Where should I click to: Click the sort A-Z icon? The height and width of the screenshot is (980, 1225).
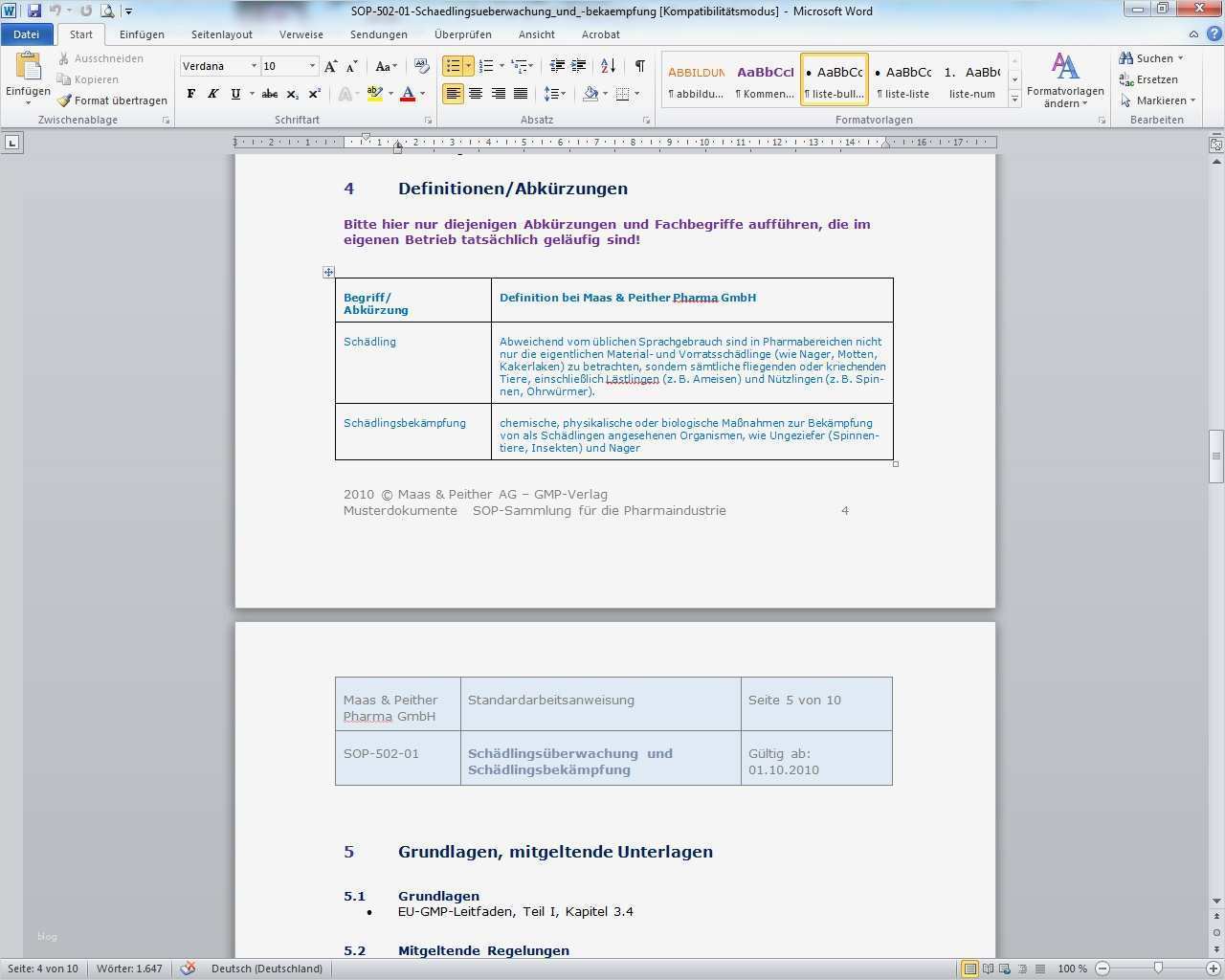click(x=609, y=66)
